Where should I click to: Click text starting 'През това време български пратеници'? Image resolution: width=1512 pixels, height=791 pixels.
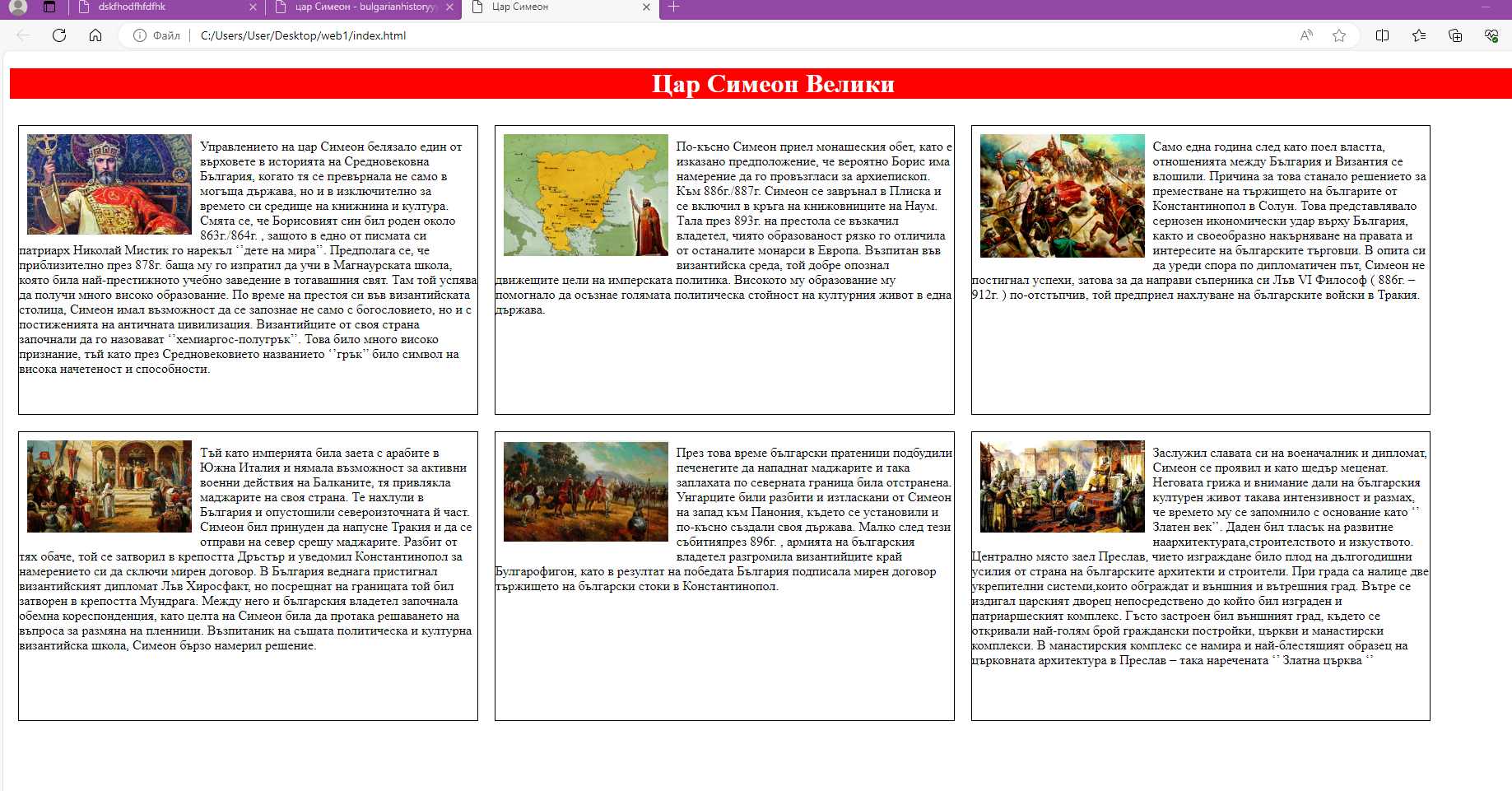[724, 519]
